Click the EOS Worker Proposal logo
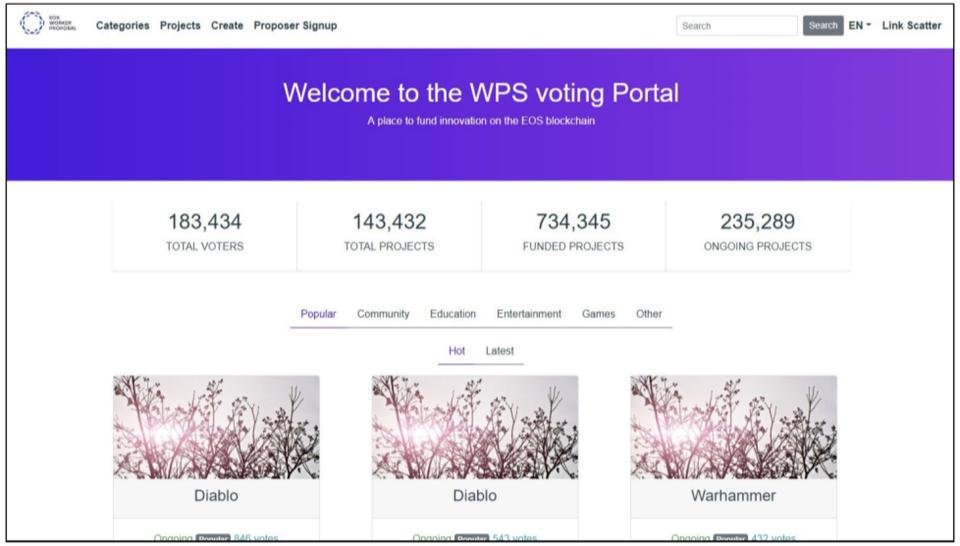 (48, 23)
